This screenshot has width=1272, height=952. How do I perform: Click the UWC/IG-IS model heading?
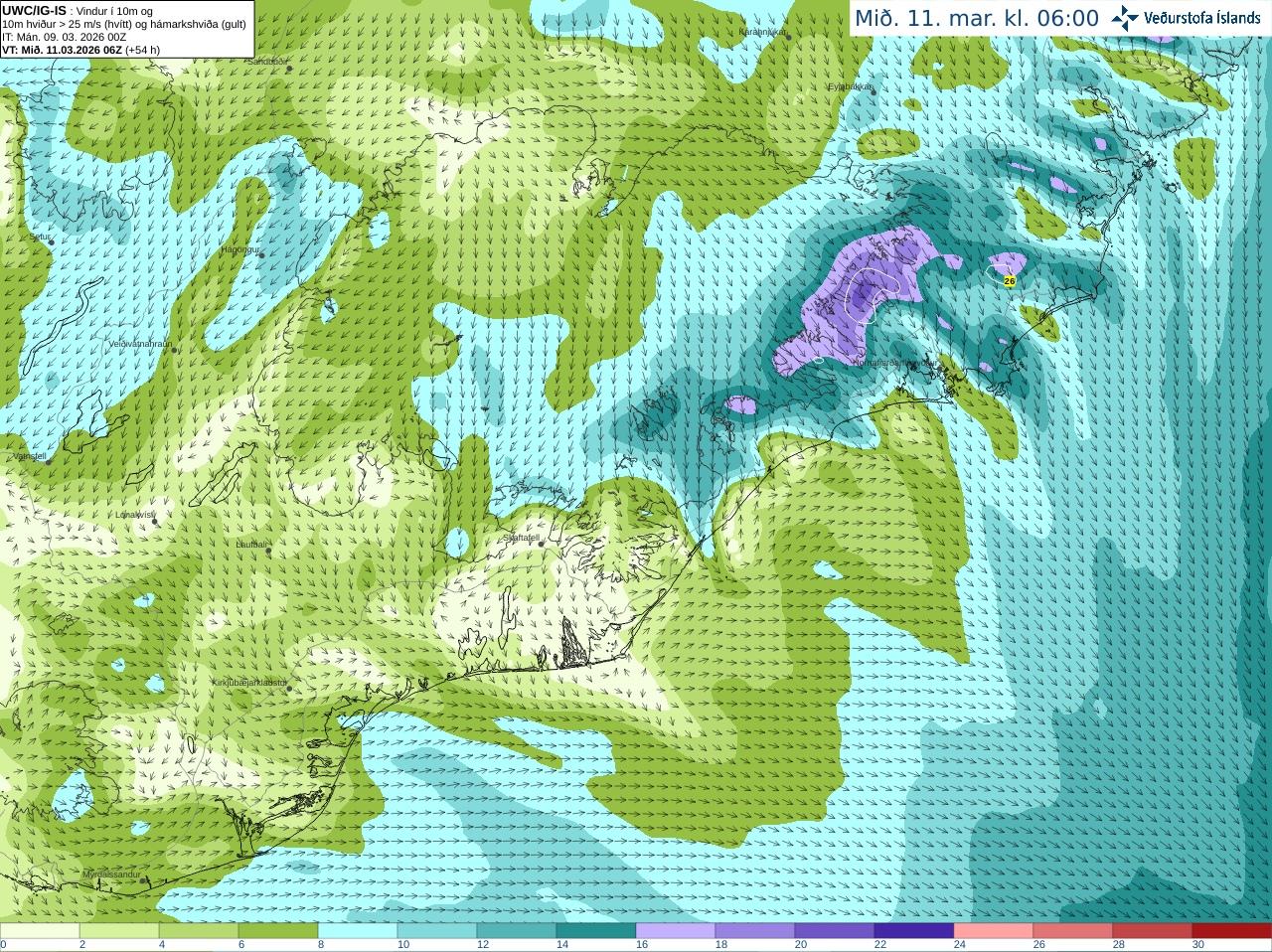point(34,10)
